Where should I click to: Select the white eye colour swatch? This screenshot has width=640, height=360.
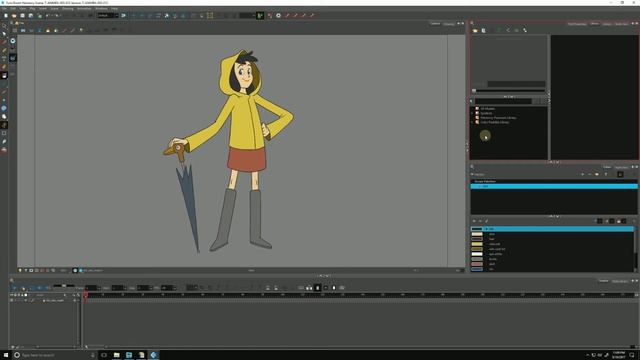[x=477, y=254]
